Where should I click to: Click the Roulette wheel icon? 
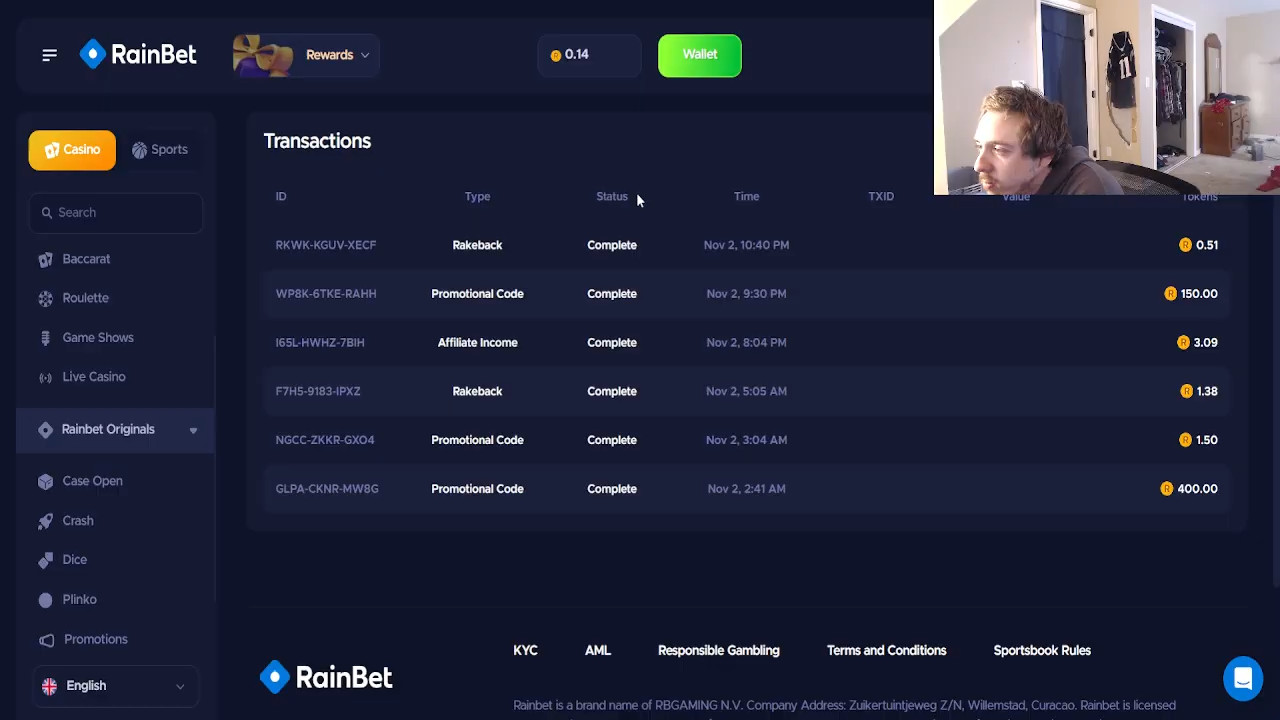(x=45, y=298)
